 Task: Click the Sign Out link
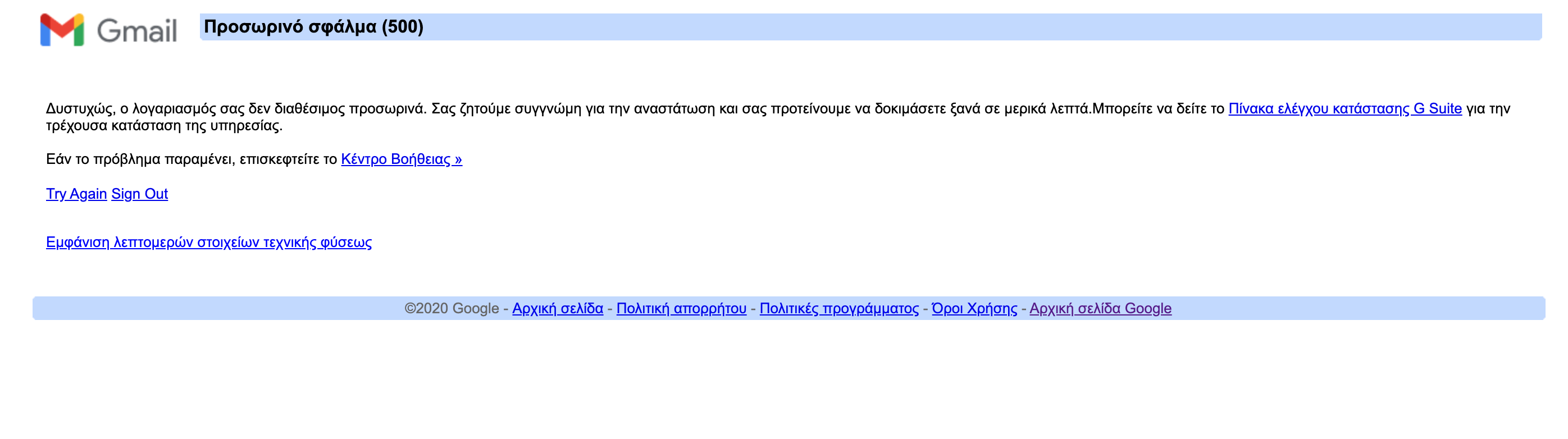pos(139,194)
